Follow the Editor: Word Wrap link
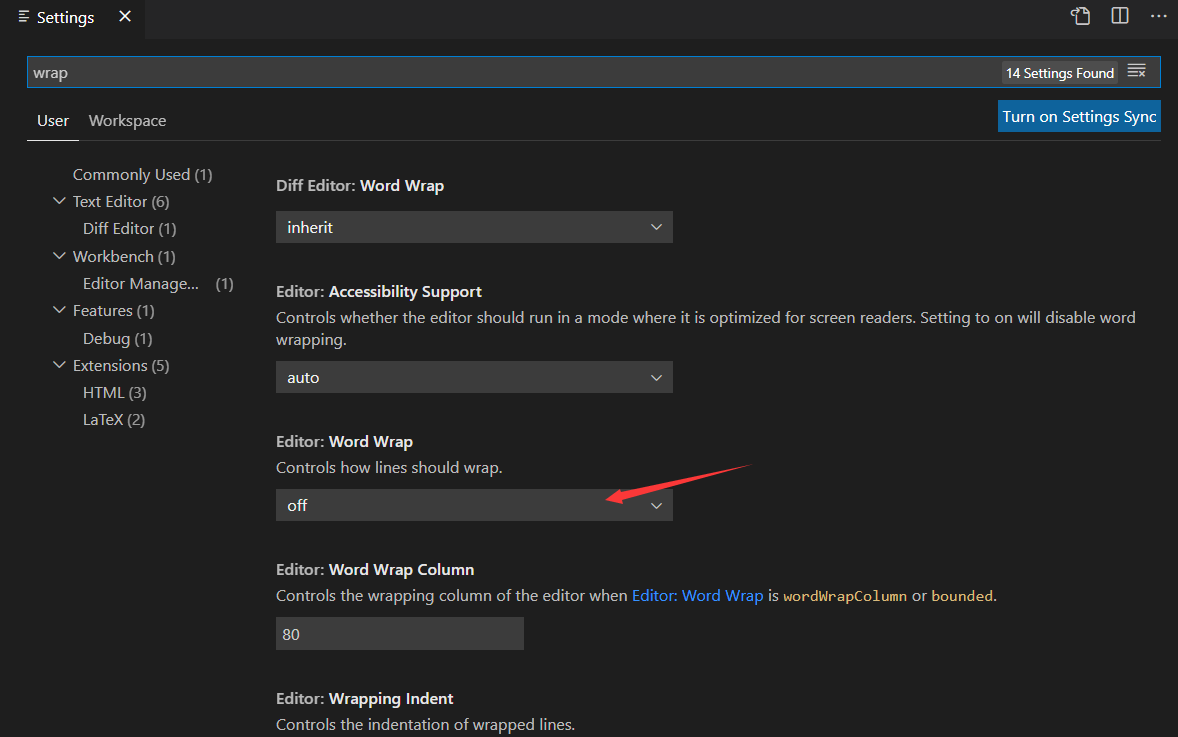The image size is (1178, 737). point(697,596)
